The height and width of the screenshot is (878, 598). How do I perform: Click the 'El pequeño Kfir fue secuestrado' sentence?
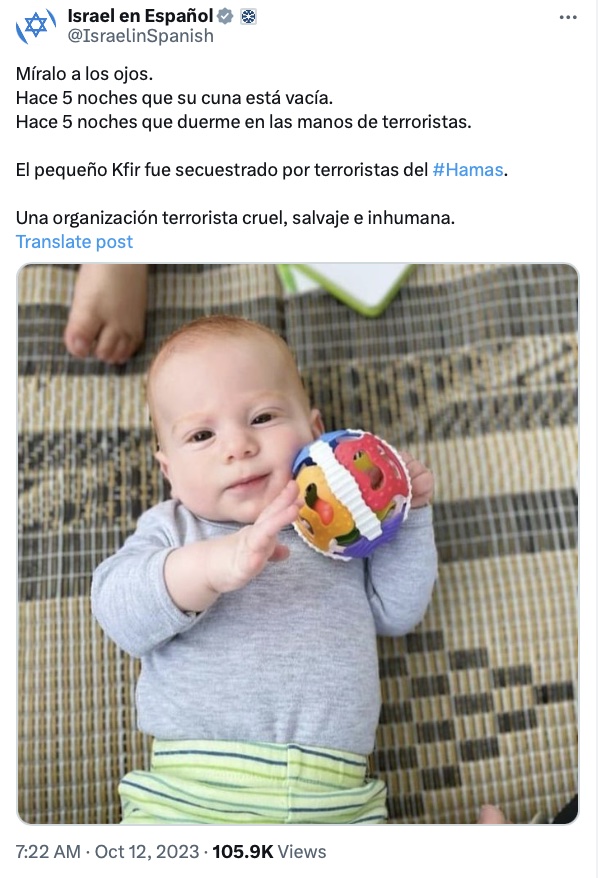click(x=261, y=170)
